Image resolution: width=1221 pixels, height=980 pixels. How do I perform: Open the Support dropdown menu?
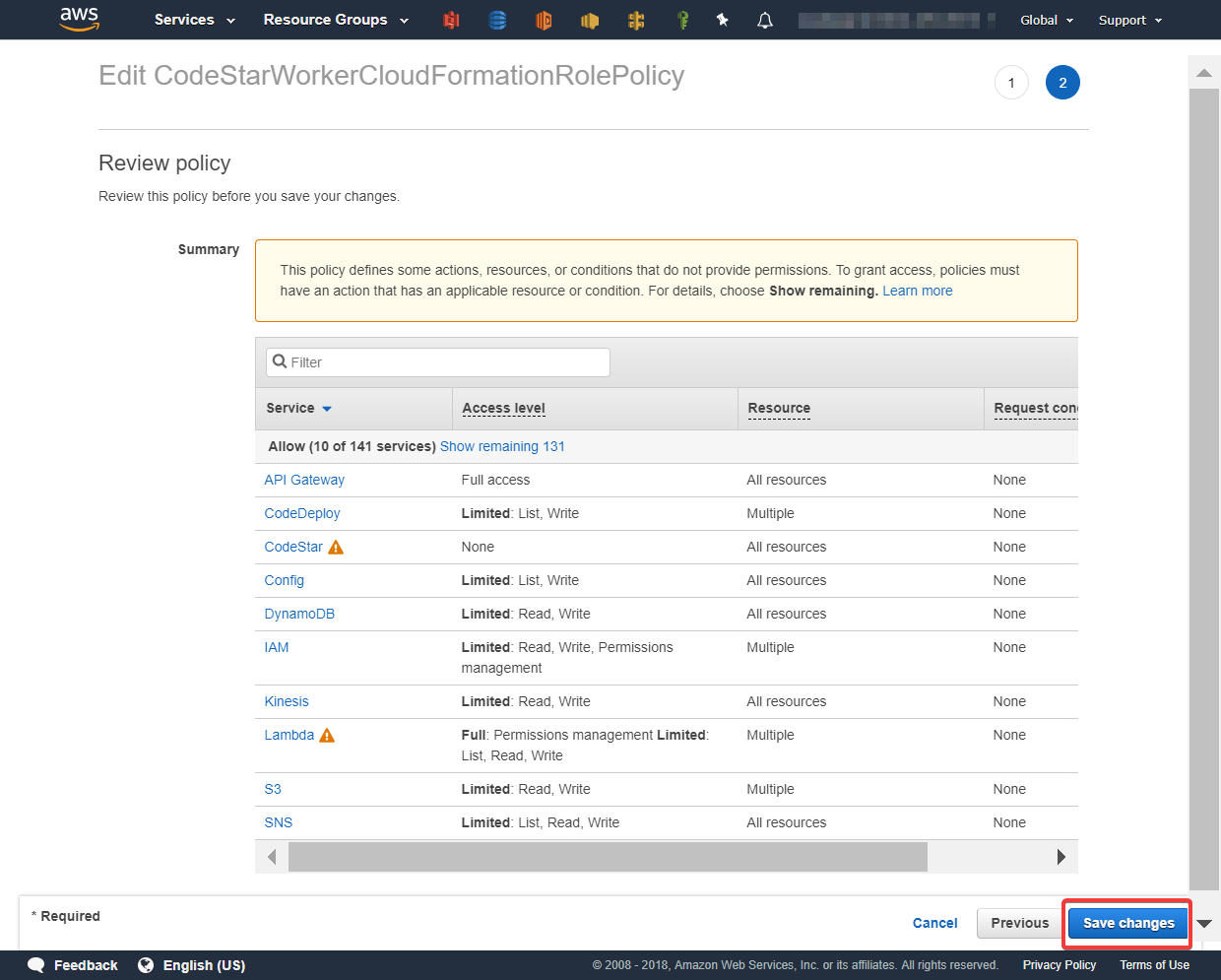[1130, 20]
